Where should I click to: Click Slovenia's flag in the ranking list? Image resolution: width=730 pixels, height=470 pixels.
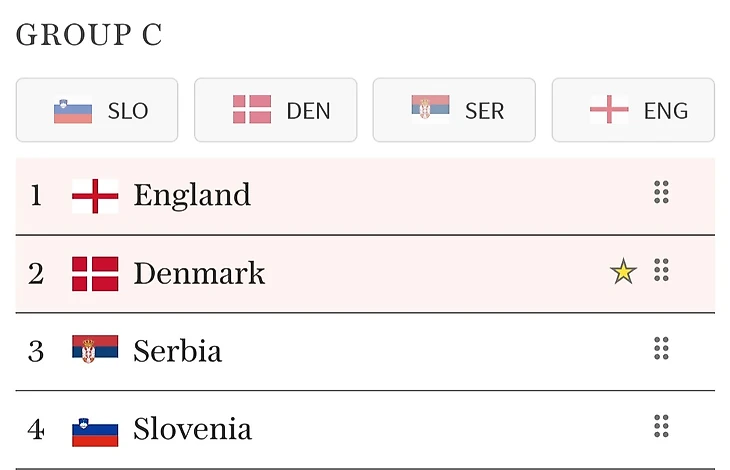tap(95, 430)
